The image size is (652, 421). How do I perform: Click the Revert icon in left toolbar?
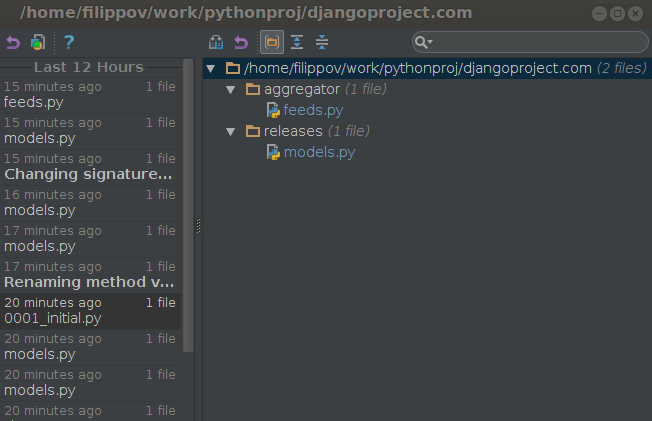(x=13, y=42)
